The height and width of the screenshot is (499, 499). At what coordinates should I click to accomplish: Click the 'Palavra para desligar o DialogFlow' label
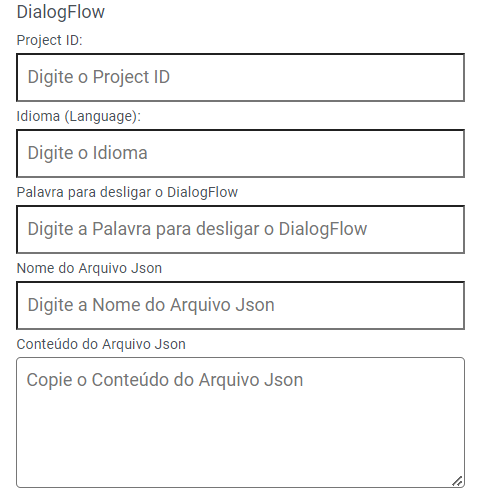[x=127, y=192]
